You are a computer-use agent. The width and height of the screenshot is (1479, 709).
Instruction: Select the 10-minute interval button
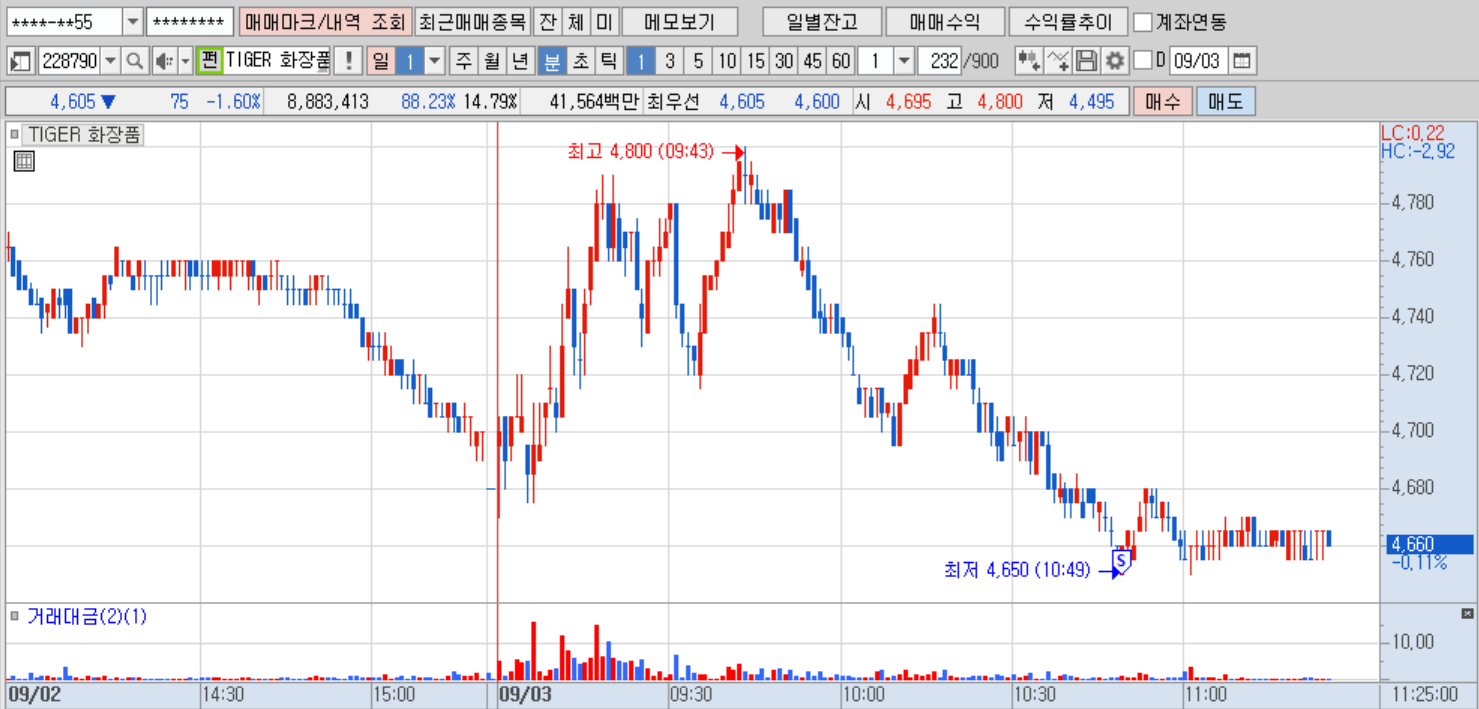tap(727, 61)
